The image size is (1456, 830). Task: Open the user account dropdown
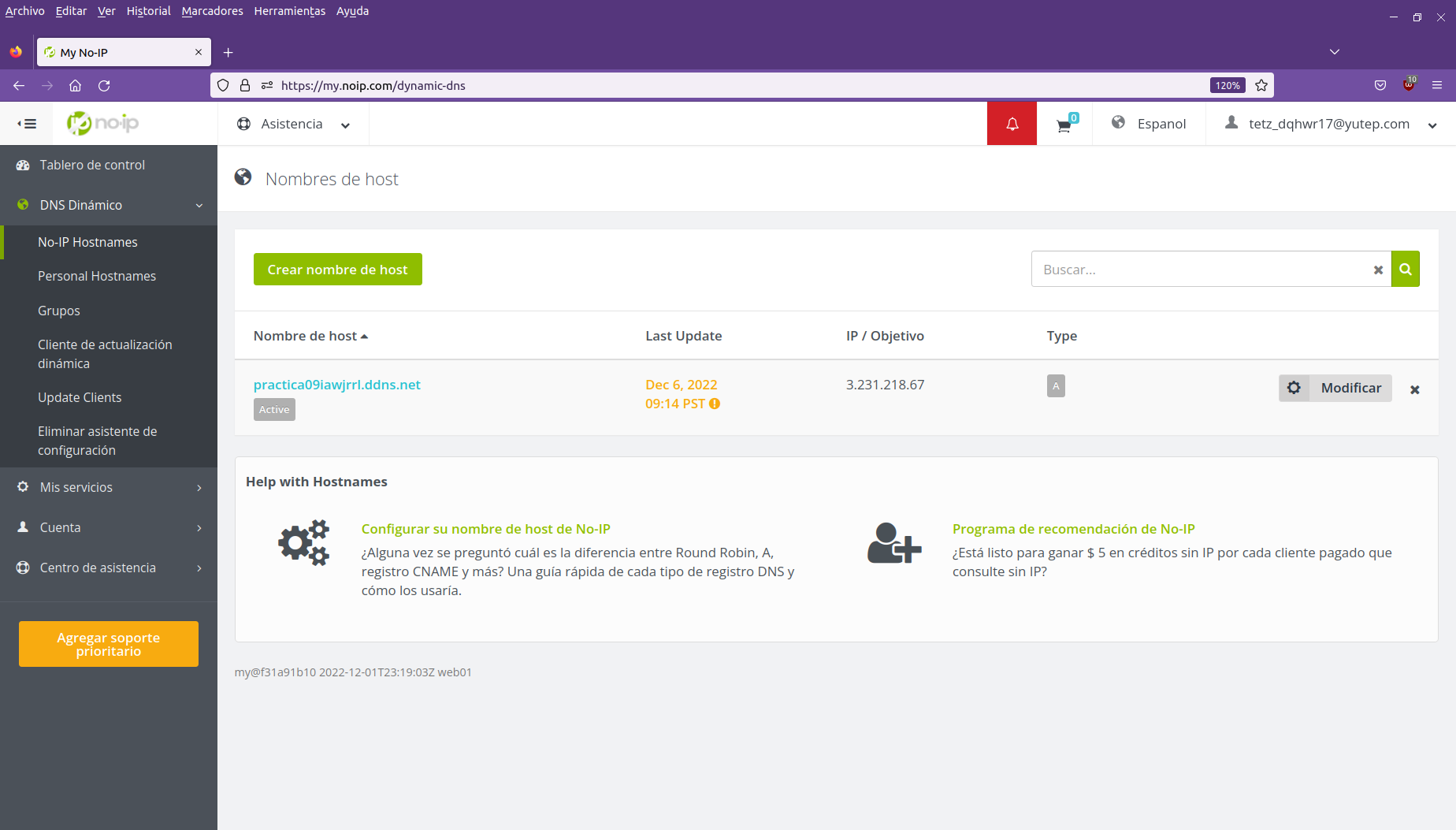[x=1331, y=124]
